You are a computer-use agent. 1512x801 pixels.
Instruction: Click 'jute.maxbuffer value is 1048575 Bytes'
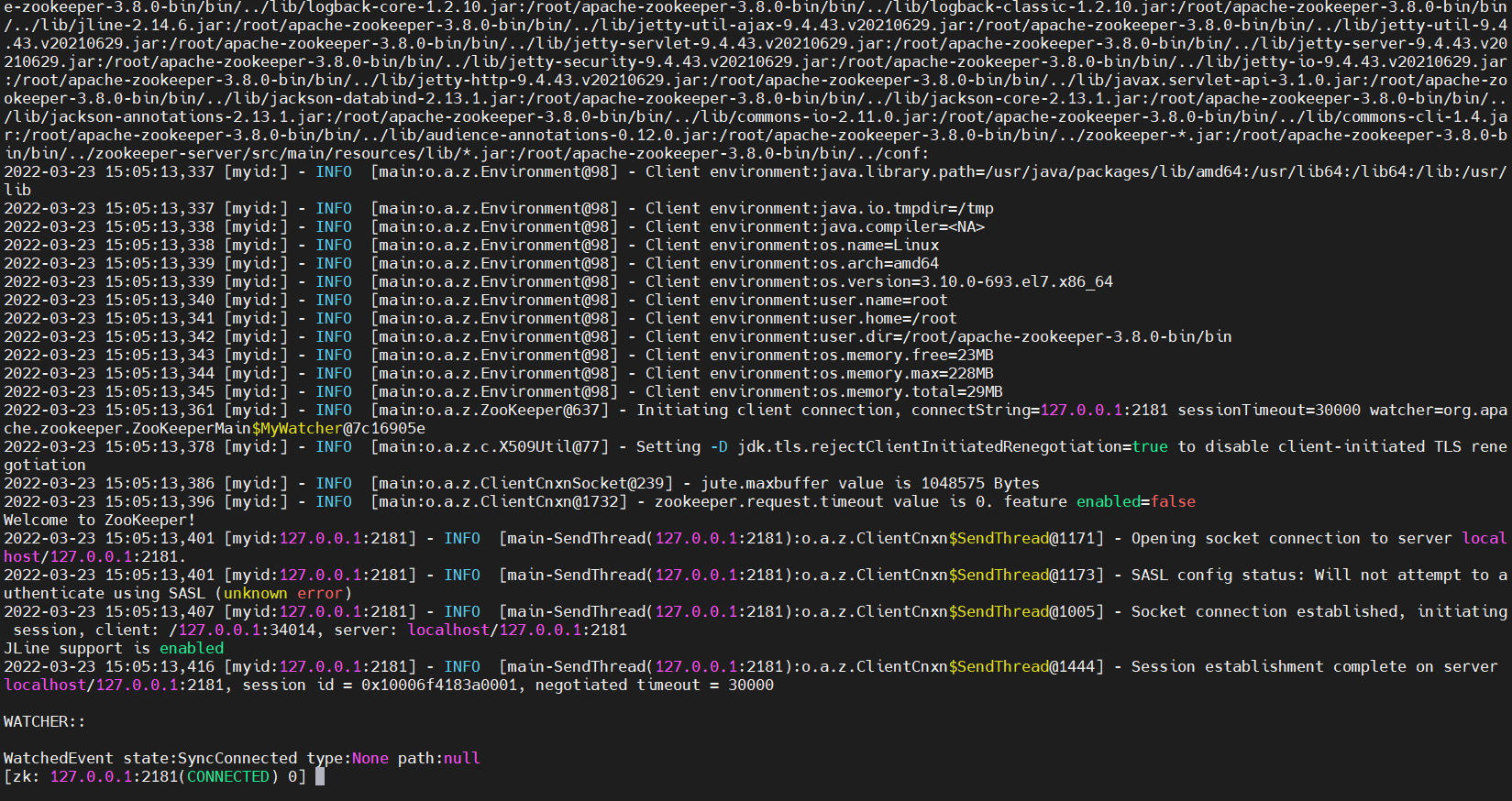pos(870,483)
